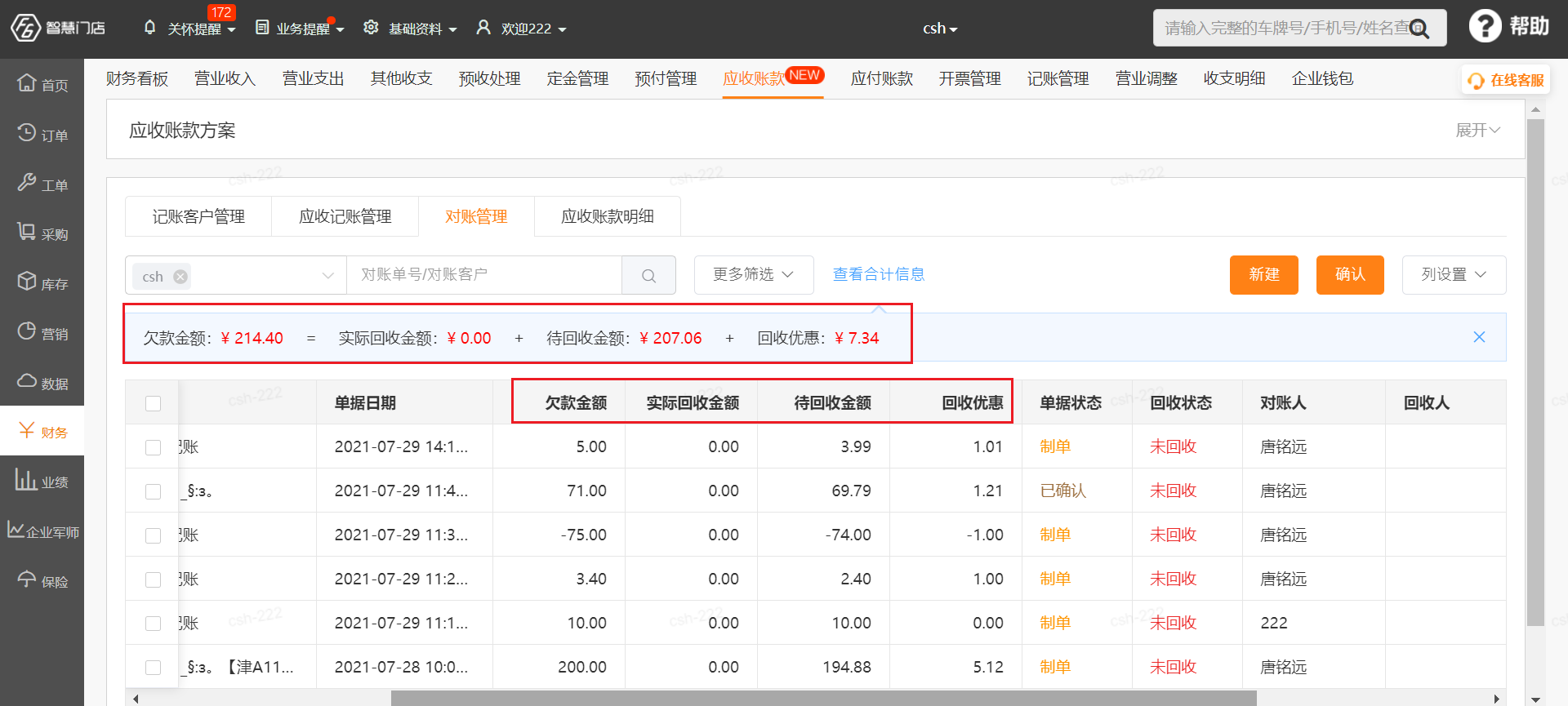Click the 预收处理 tab link
The height and width of the screenshot is (706, 1568).
(490, 78)
